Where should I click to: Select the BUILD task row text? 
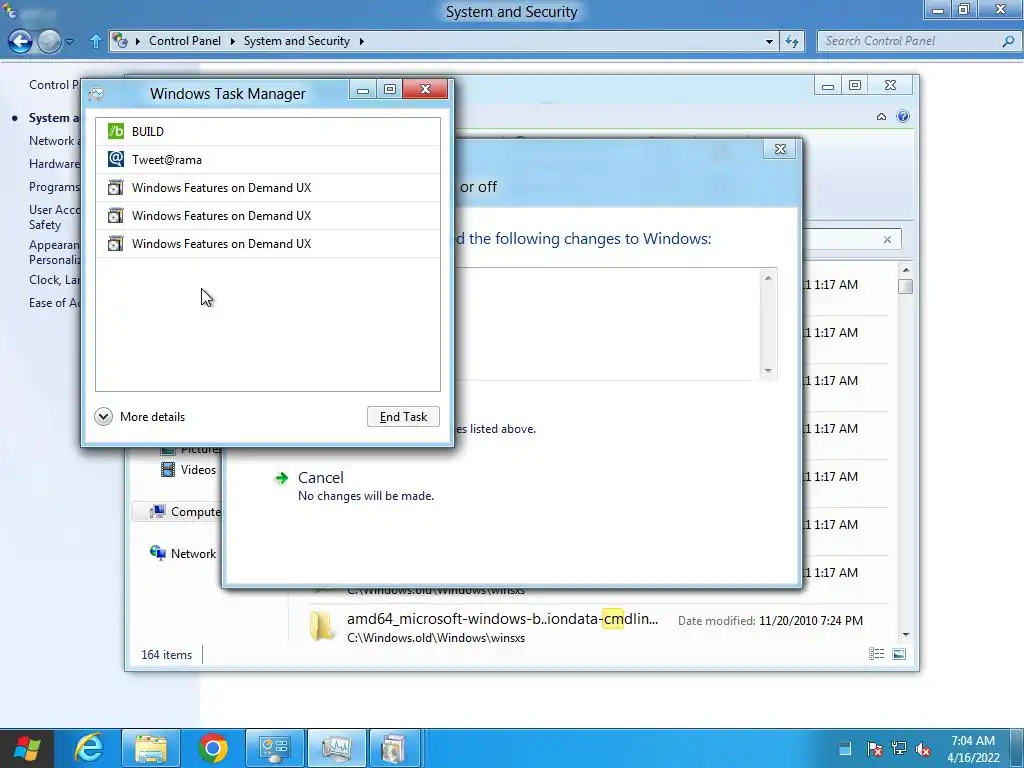pos(148,131)
